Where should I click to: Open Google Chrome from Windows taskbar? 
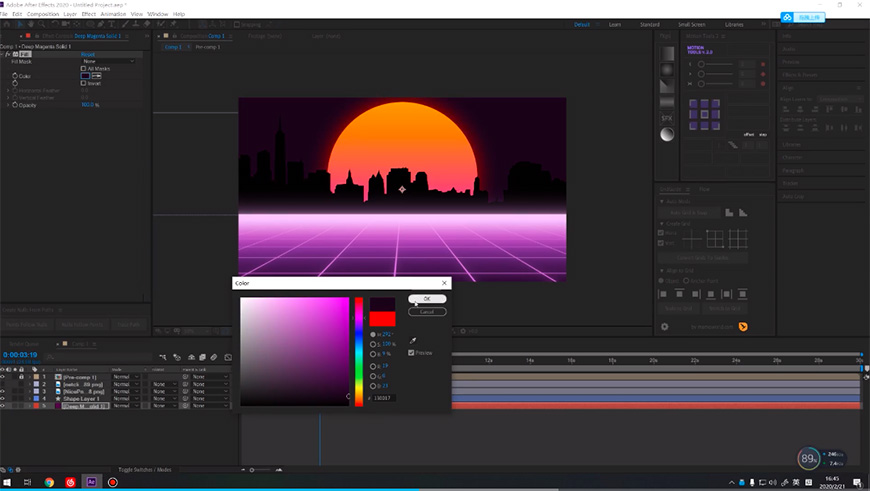tap(49, 482)
